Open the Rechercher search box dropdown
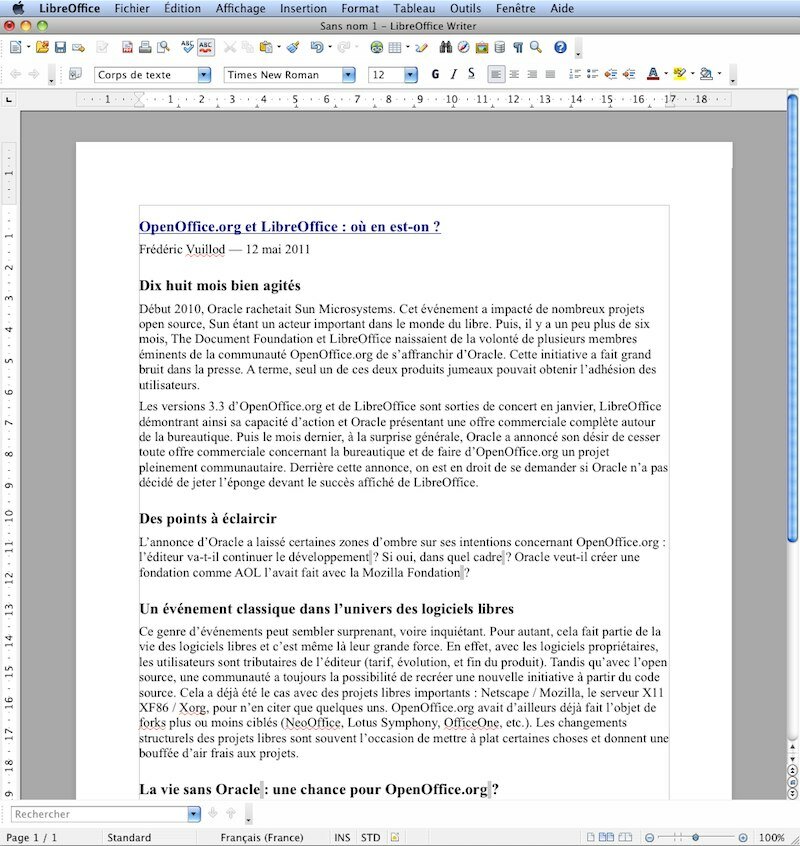The width and height of the screenshot is (800, 846). pyautogui.click(x=194, y=814)
